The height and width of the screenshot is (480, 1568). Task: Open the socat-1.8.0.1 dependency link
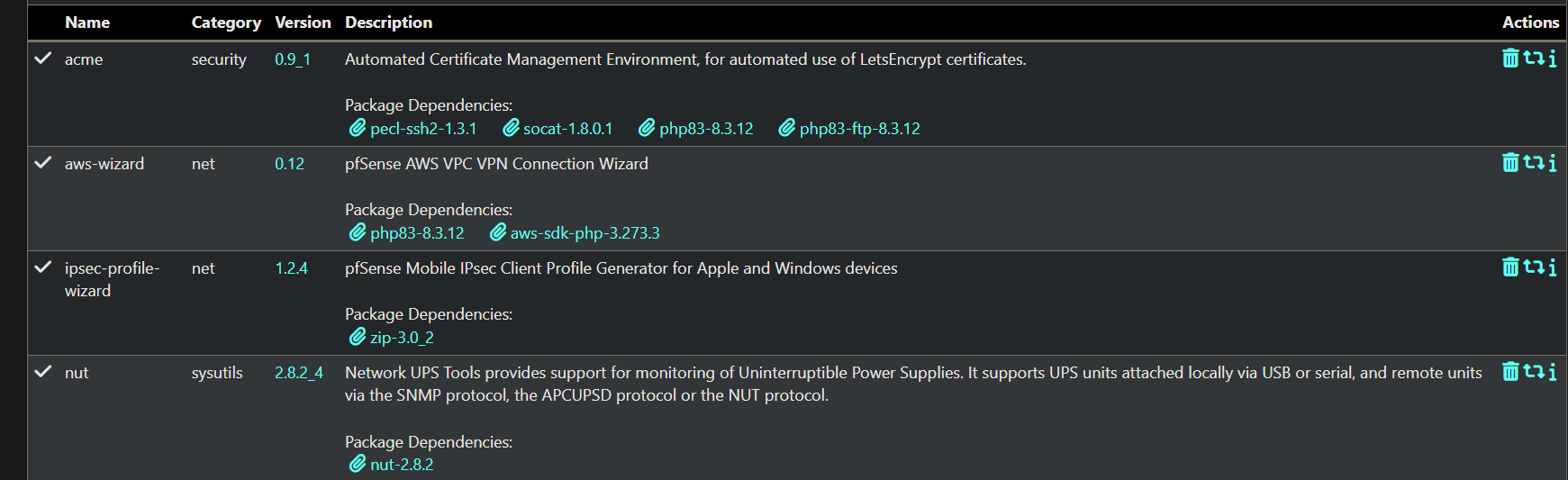tap(557, 129)
